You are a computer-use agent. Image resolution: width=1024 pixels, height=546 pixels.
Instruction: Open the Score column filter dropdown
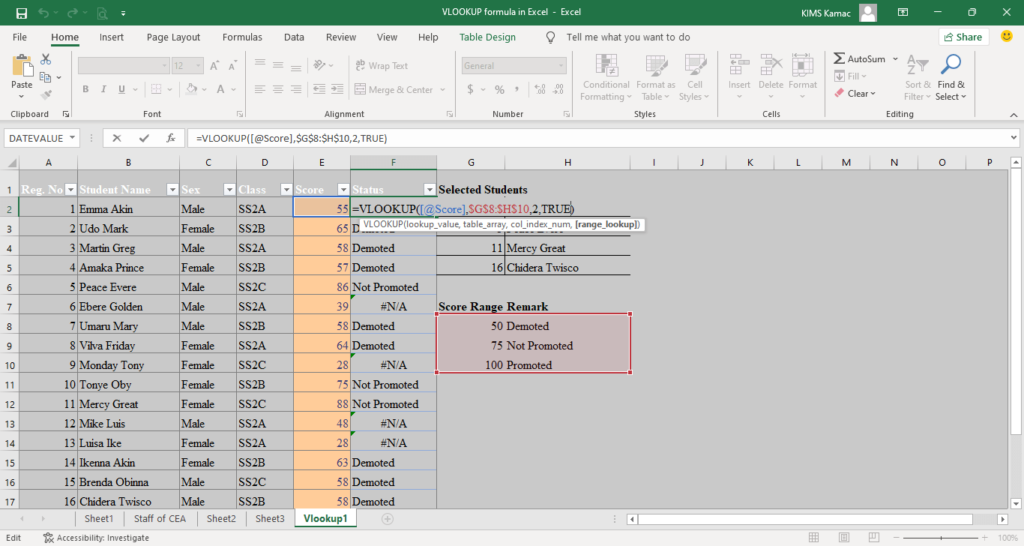click(x=343, y=190)
